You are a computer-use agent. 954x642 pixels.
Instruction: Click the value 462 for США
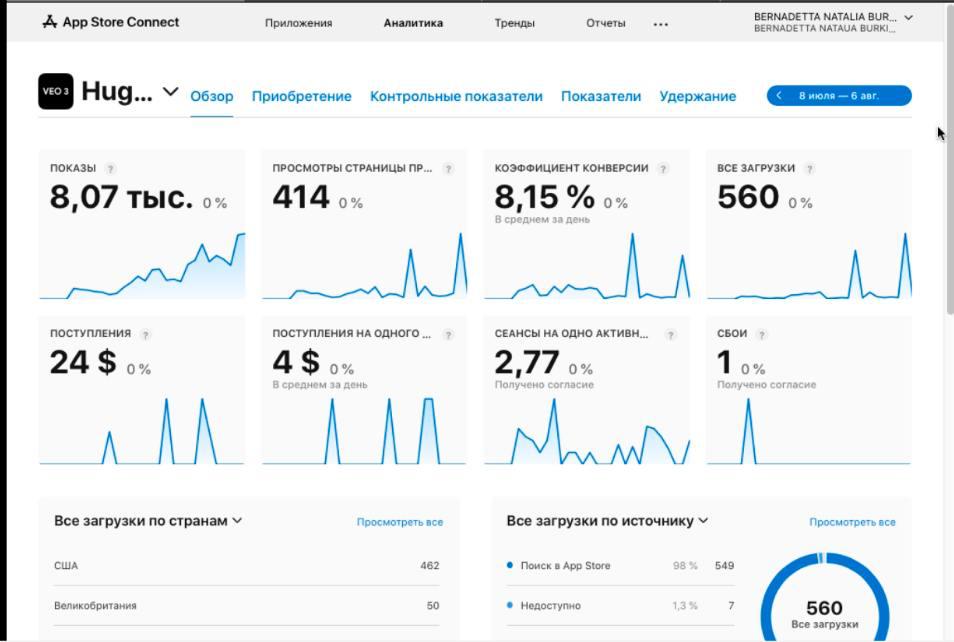click(x=430, y=565)
